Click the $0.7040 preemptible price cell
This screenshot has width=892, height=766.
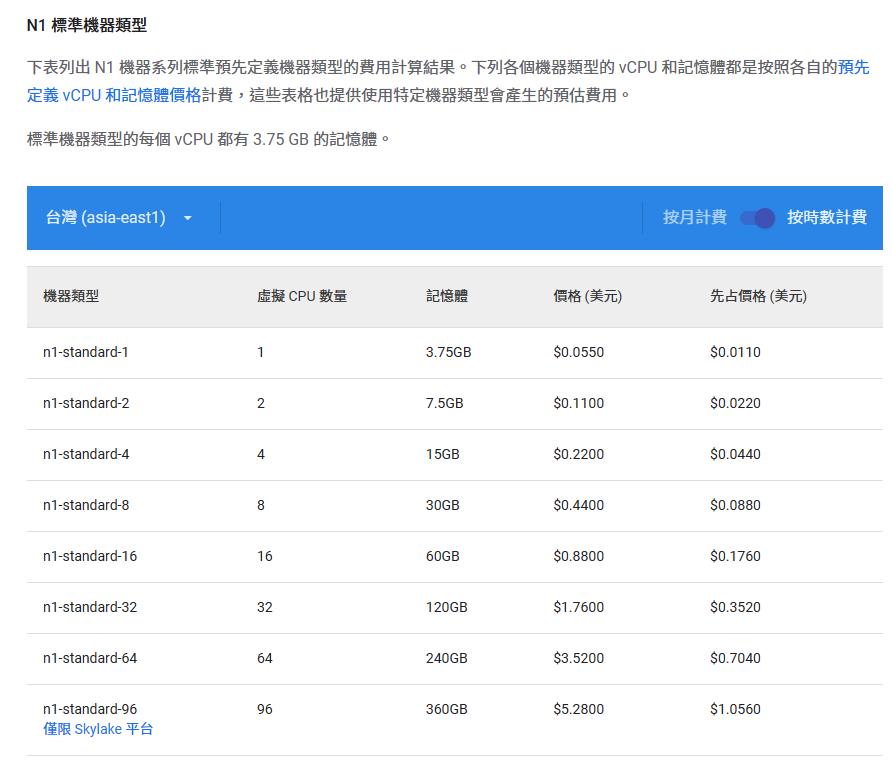pos(735,658)
